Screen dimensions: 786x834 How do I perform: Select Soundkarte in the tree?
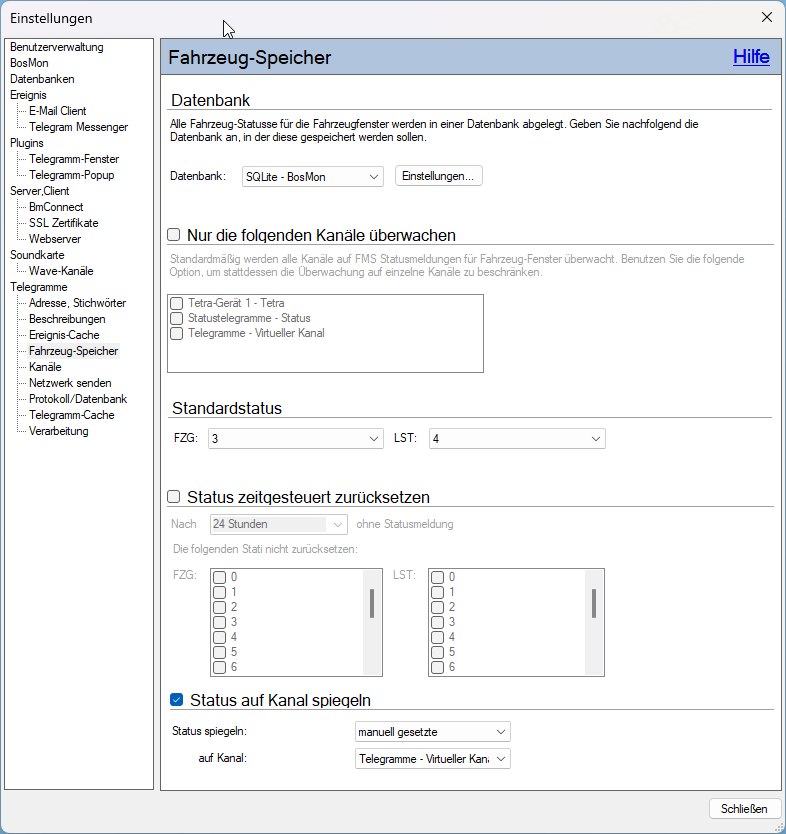click(x=37, y=255)
